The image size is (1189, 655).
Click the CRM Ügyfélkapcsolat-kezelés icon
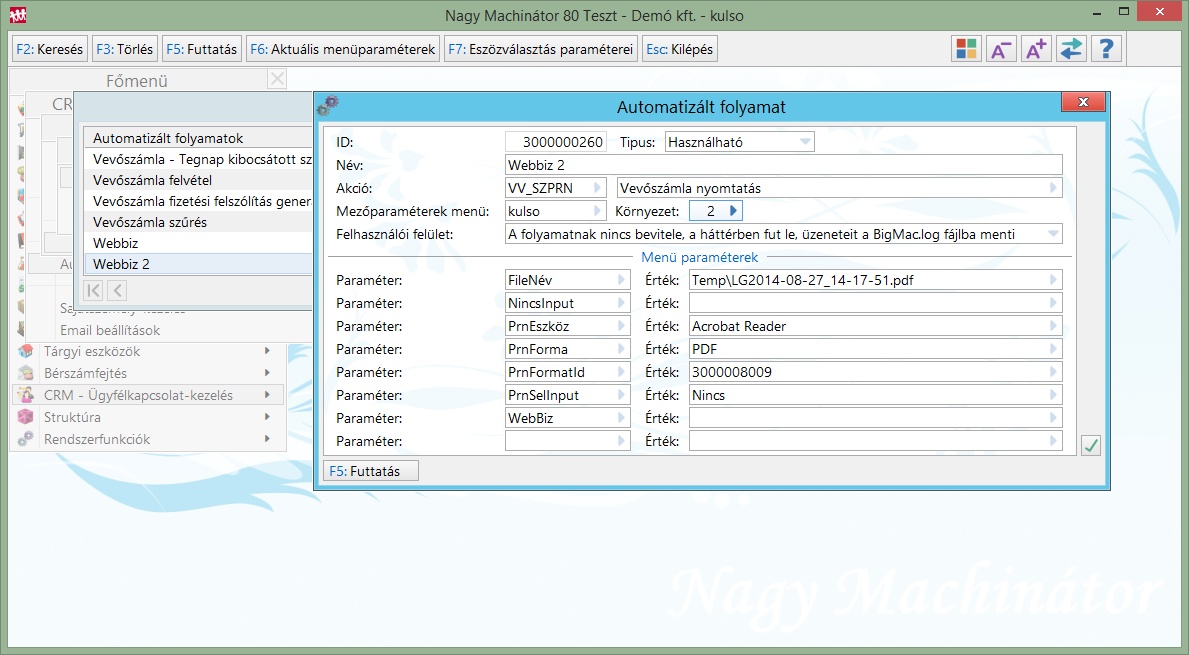pyautogui.click(x=27, y=395)
